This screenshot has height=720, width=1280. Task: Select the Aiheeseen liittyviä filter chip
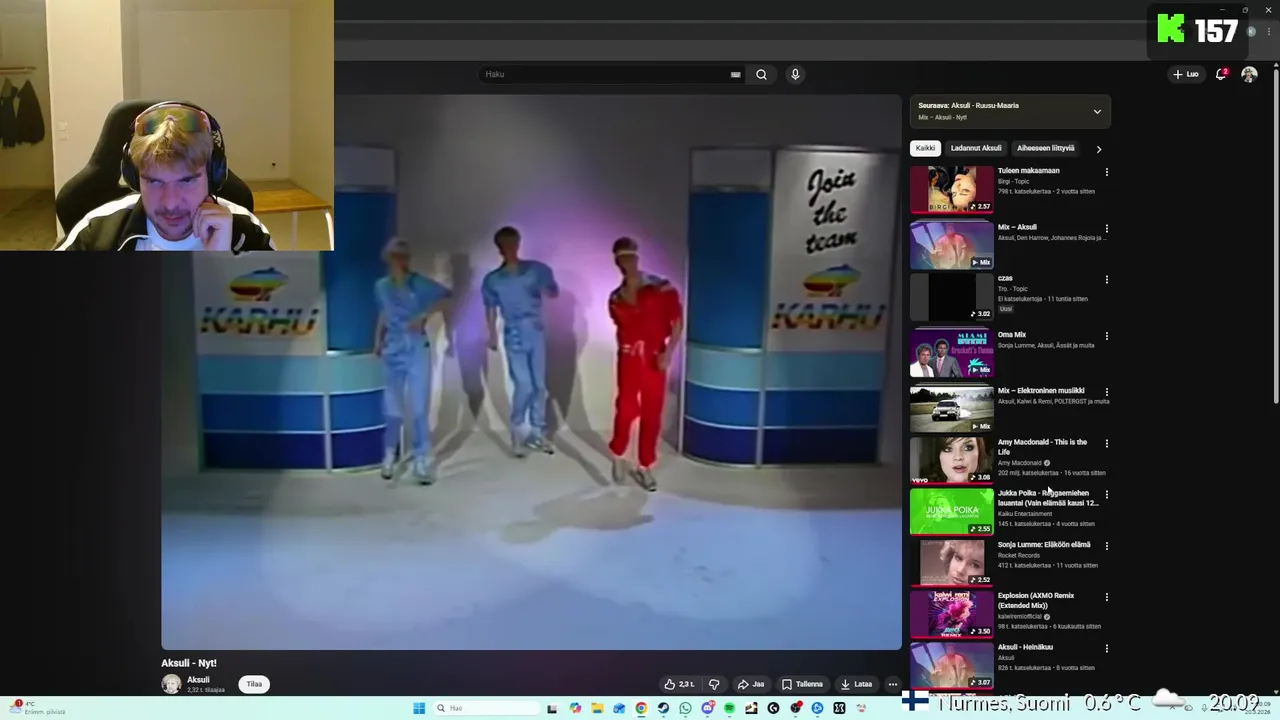coord(1046,148)
